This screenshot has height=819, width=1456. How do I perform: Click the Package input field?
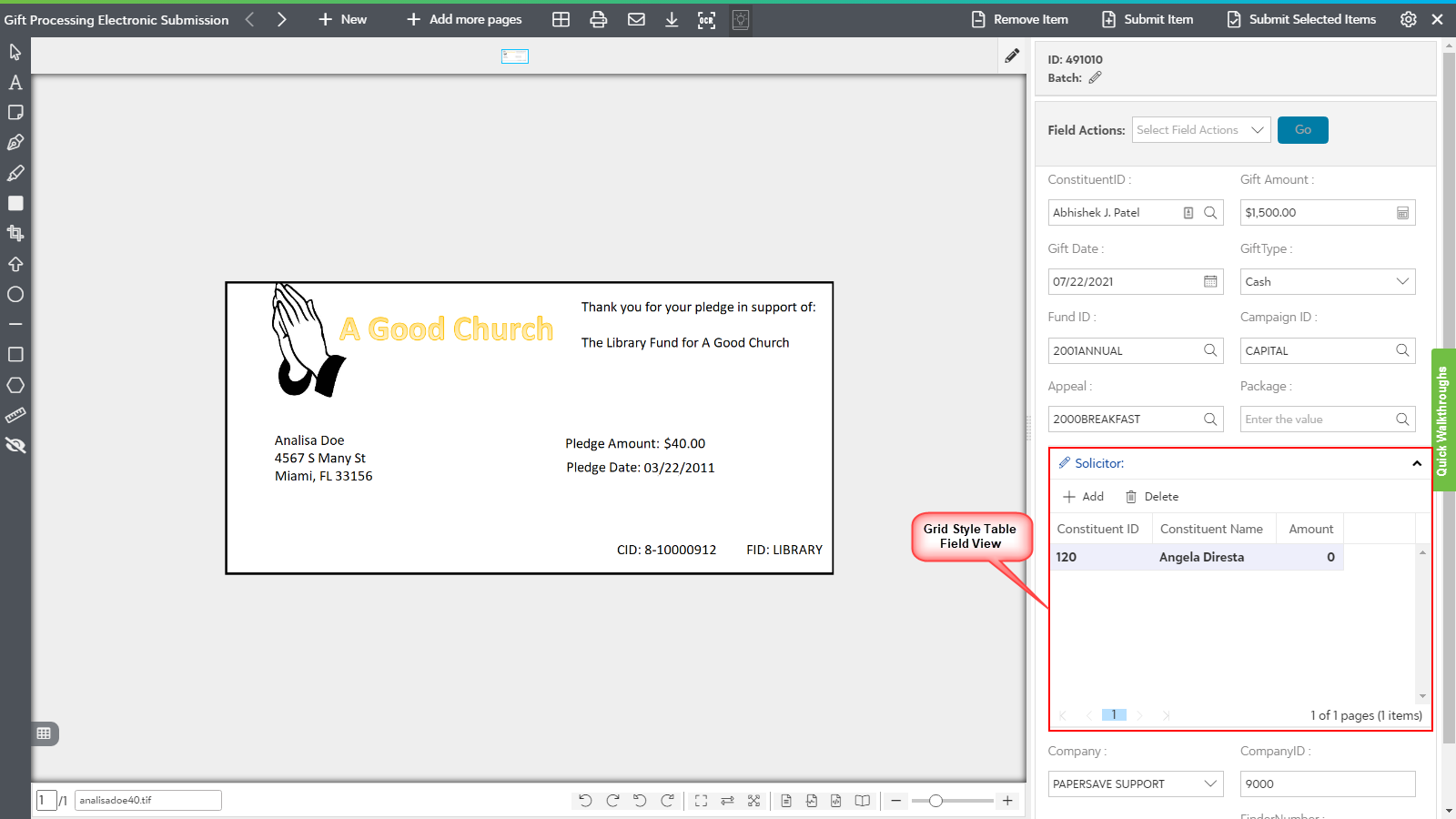click(1317, 420)
